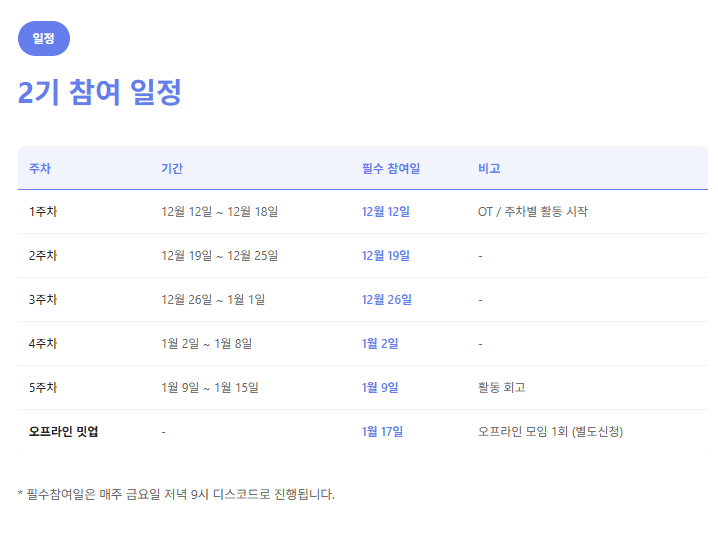Click the 주차 column header
This screenshot has height=545, width=718.
pos(40,168)
